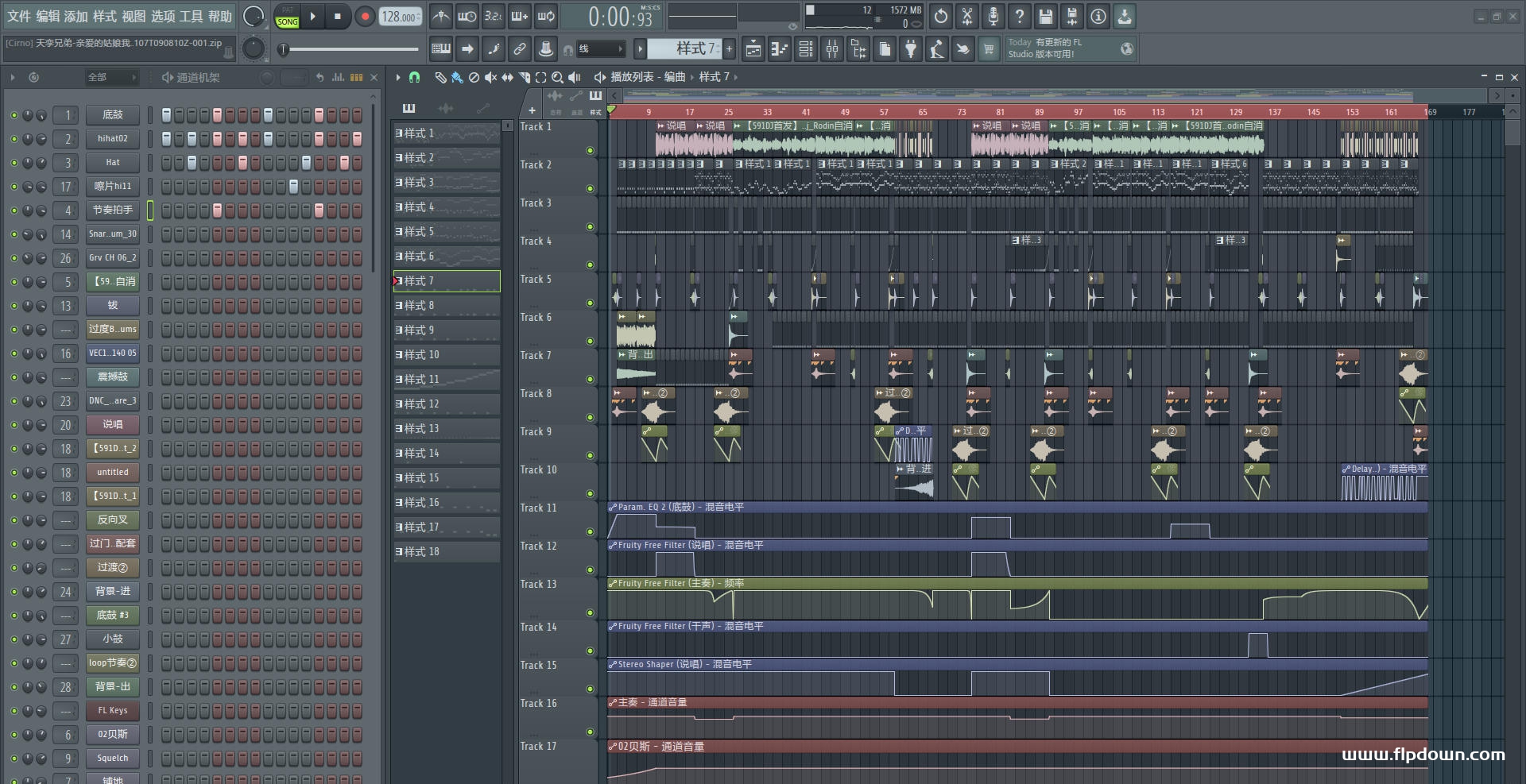
Task: Open the 线 snap setting dropdown
Action: tap(601, 49)
